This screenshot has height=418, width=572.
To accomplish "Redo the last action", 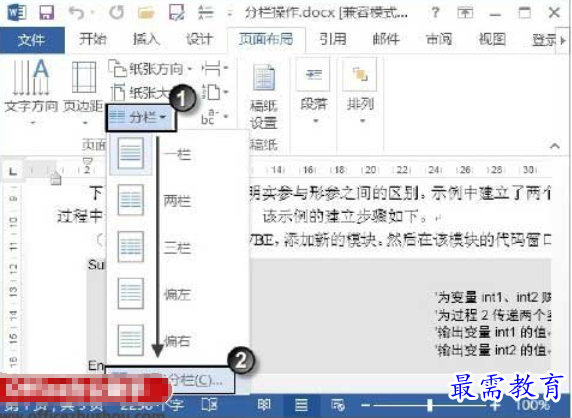I will [116, 13].
